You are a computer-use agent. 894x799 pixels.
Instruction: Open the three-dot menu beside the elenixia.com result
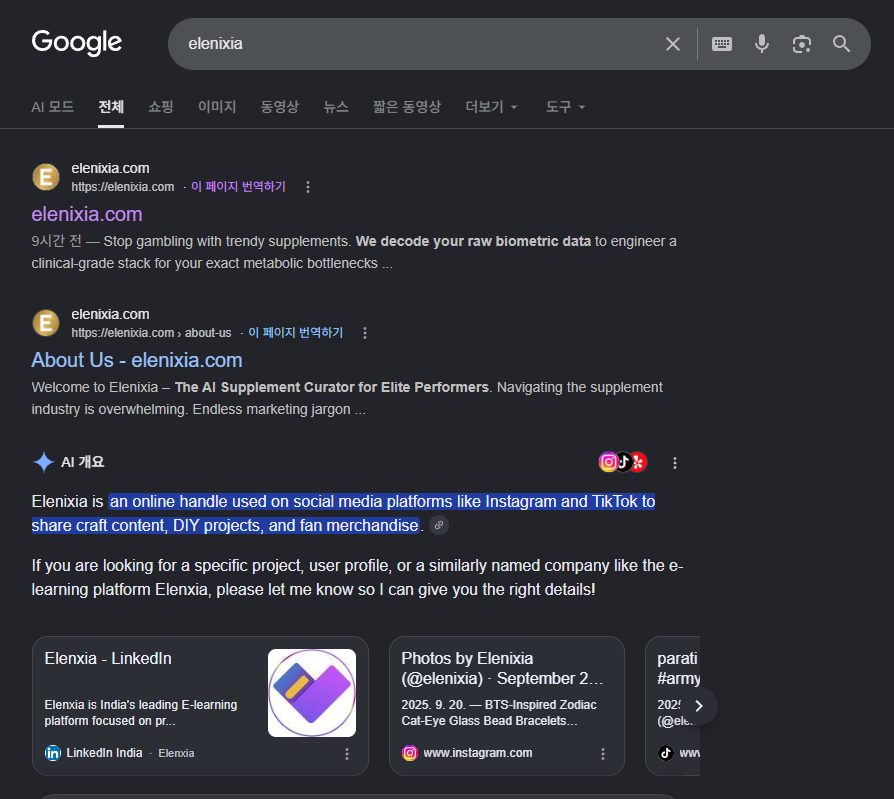click(308, 187)
